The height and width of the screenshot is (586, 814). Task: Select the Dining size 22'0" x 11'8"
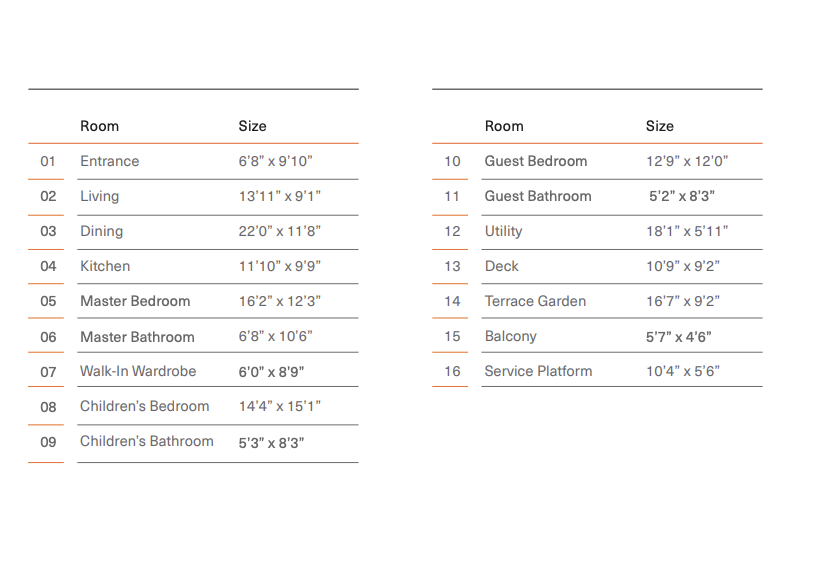[x=279, y=231]
